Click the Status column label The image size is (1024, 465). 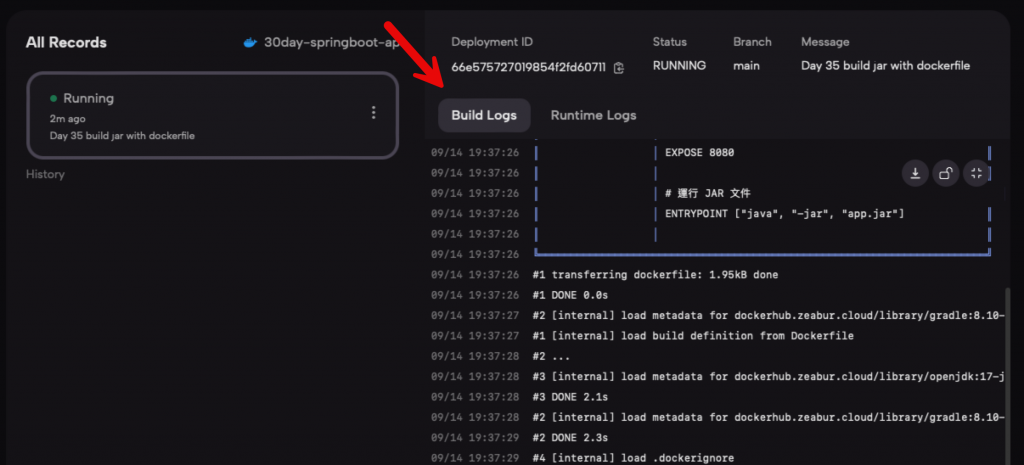(669, 42)
